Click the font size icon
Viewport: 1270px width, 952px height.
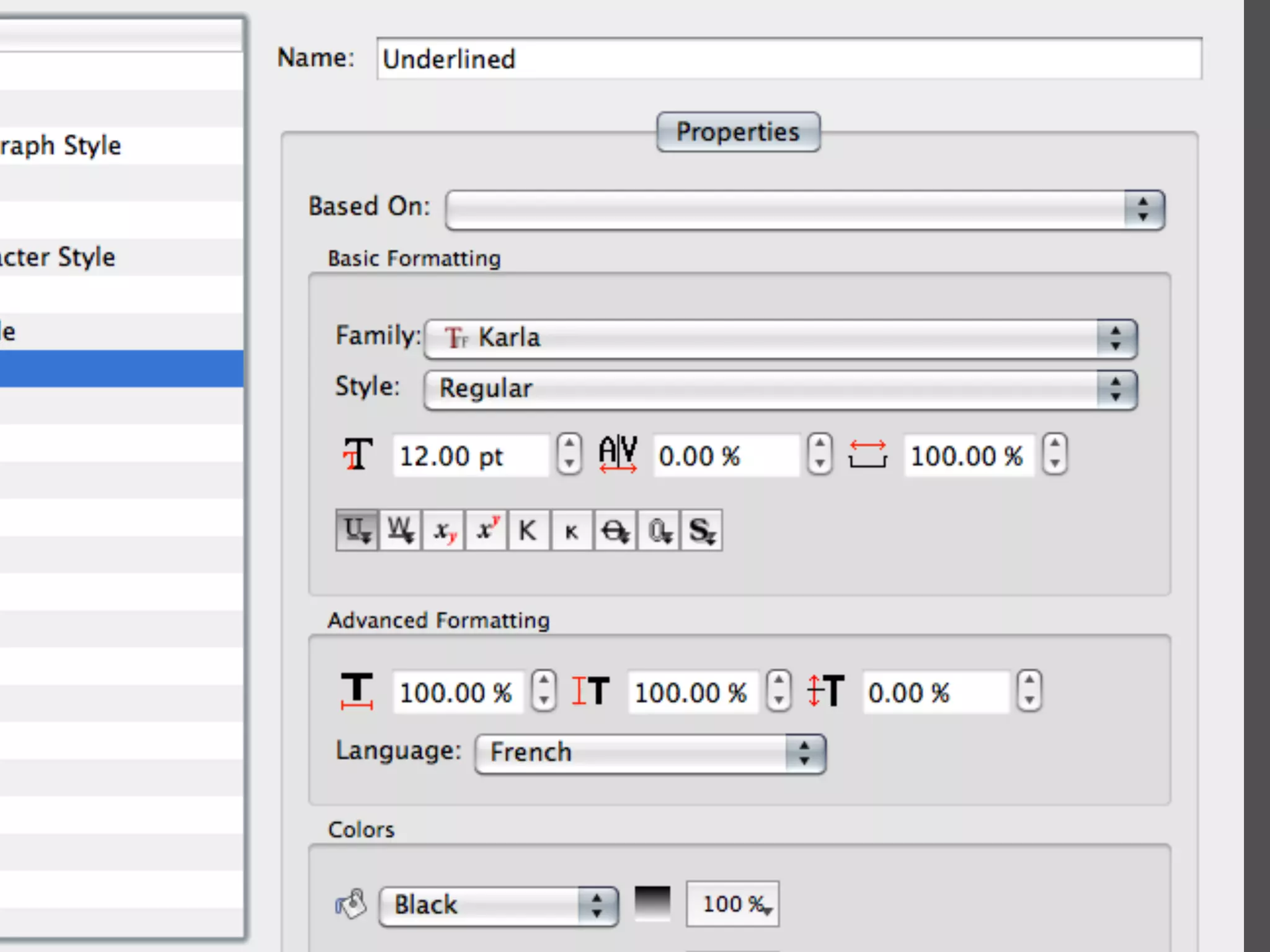tap(357, 456)
